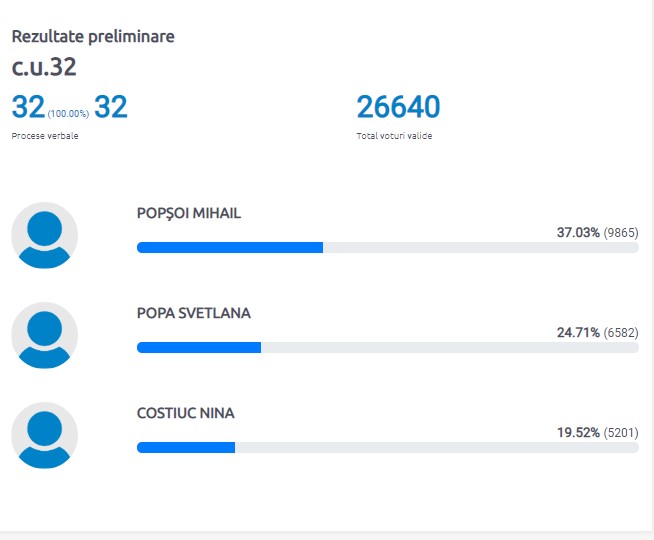The image size is (654, 540).
Task: Click the second 32 after the percentage
Action: point(111,107)
